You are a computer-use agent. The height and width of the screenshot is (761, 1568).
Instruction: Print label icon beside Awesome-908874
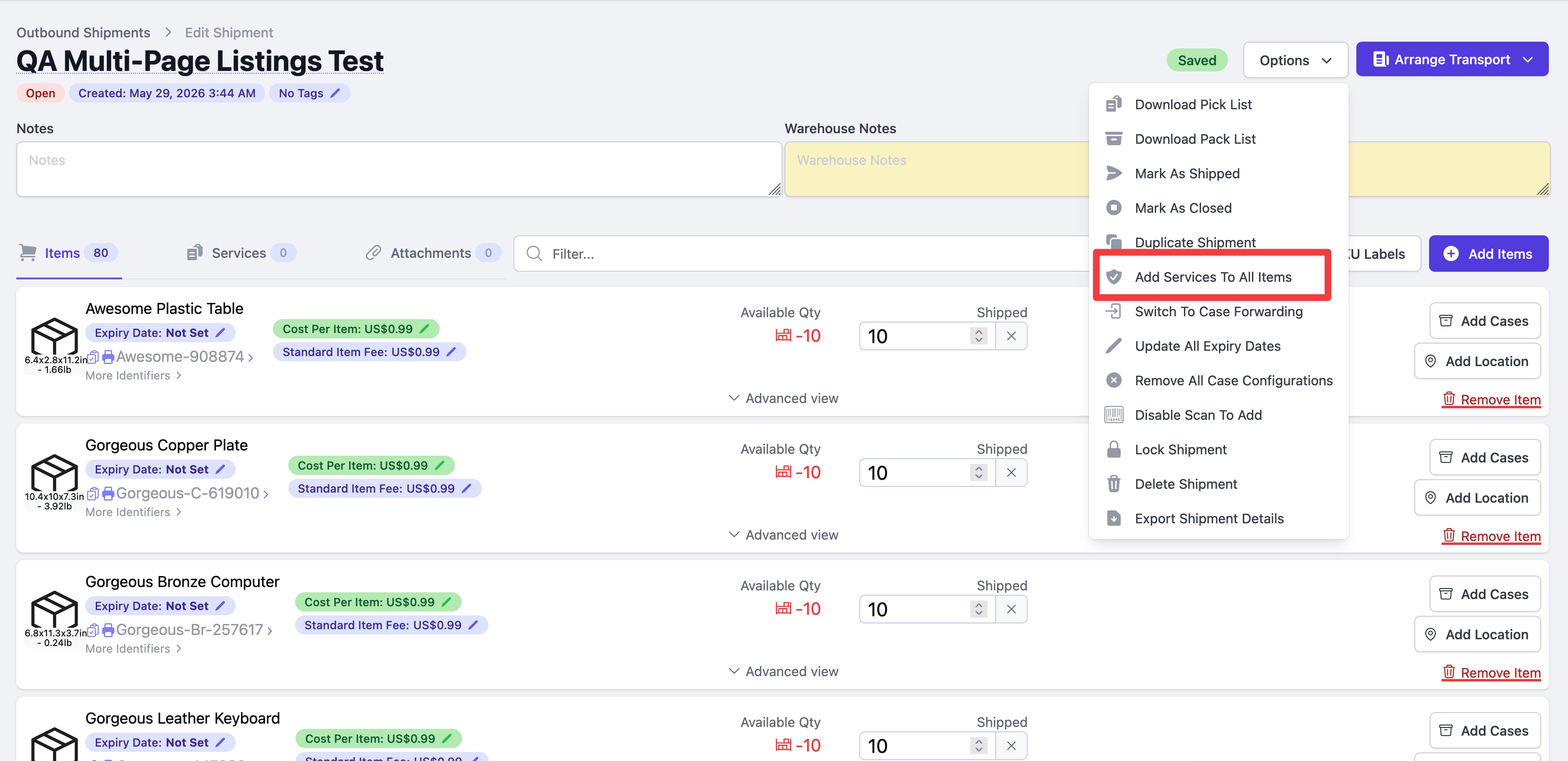tap(108, 357)
